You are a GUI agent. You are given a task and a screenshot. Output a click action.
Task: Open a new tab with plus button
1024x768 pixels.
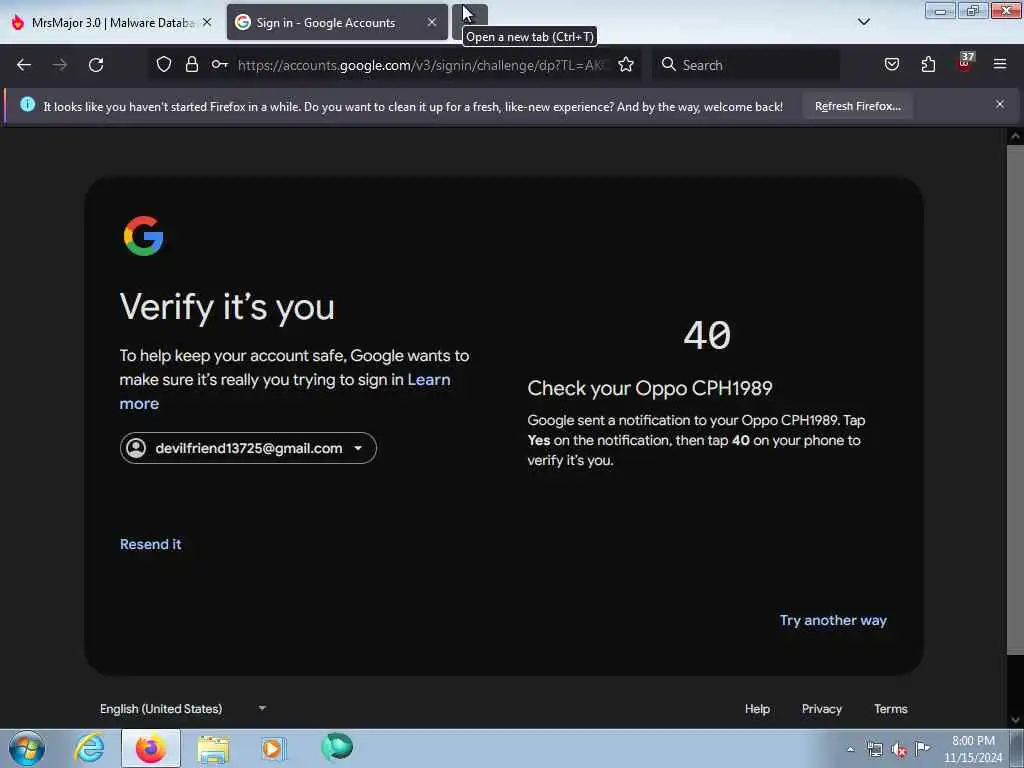coord(470,22)
